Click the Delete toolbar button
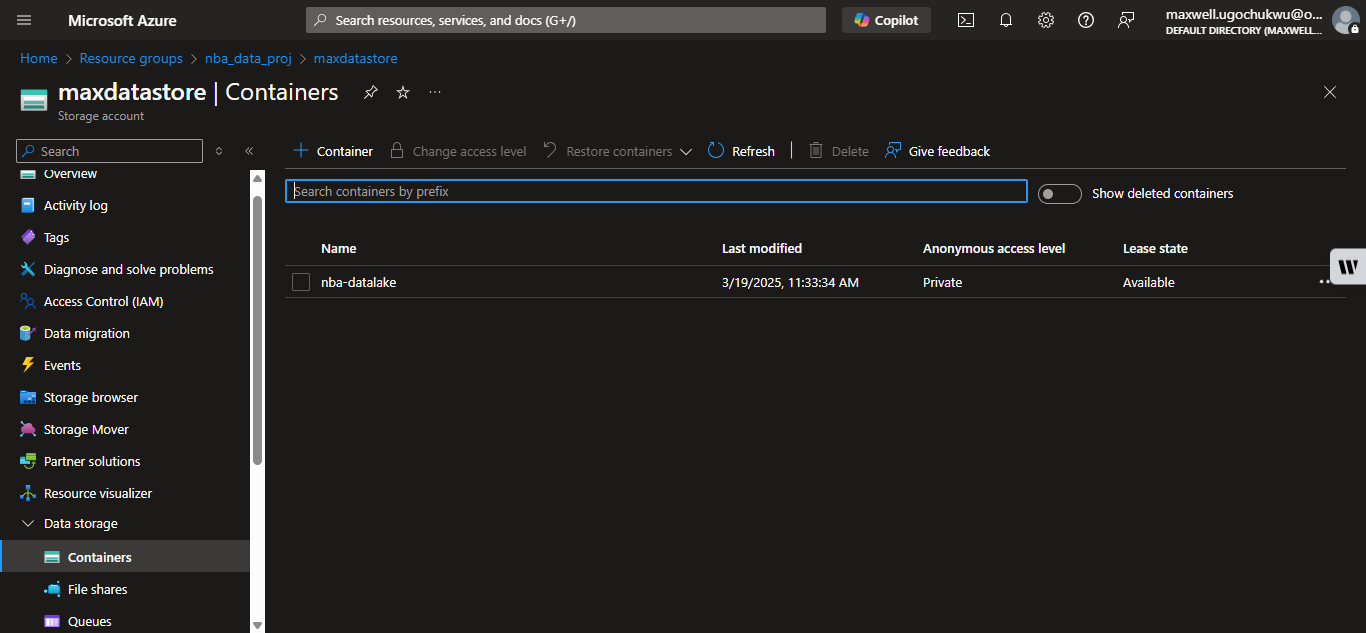 tap(838, 151)
